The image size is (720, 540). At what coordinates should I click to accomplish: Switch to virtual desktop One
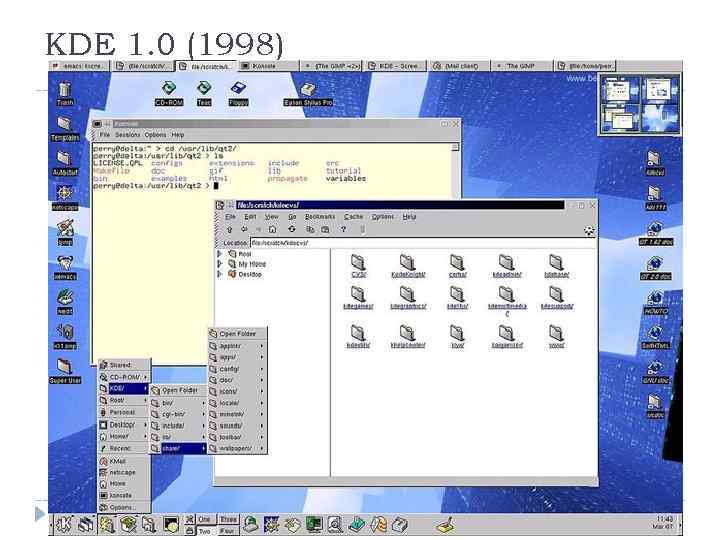tap(205, 520)
